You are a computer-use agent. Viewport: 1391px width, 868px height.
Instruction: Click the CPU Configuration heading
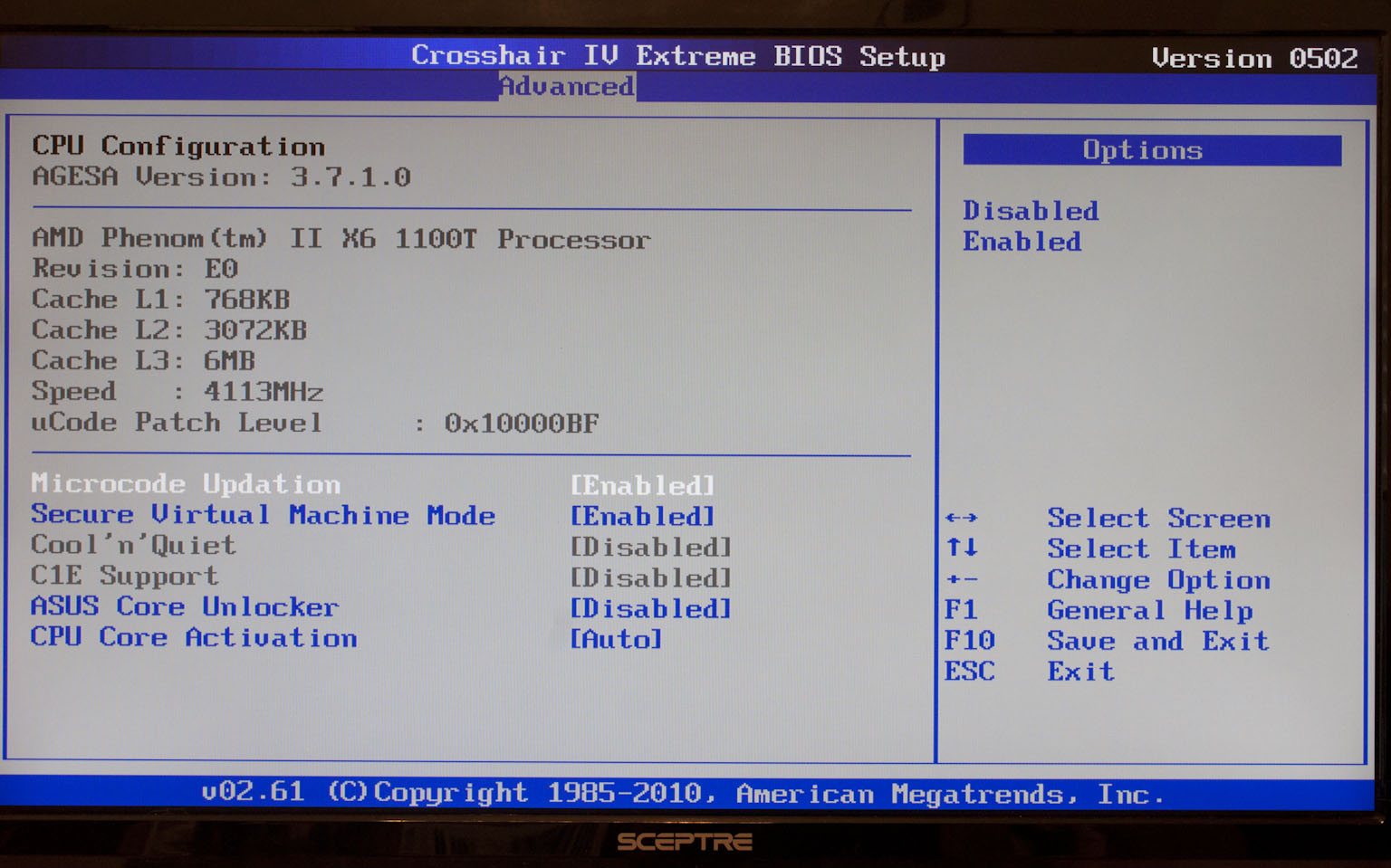click(178, 146)
